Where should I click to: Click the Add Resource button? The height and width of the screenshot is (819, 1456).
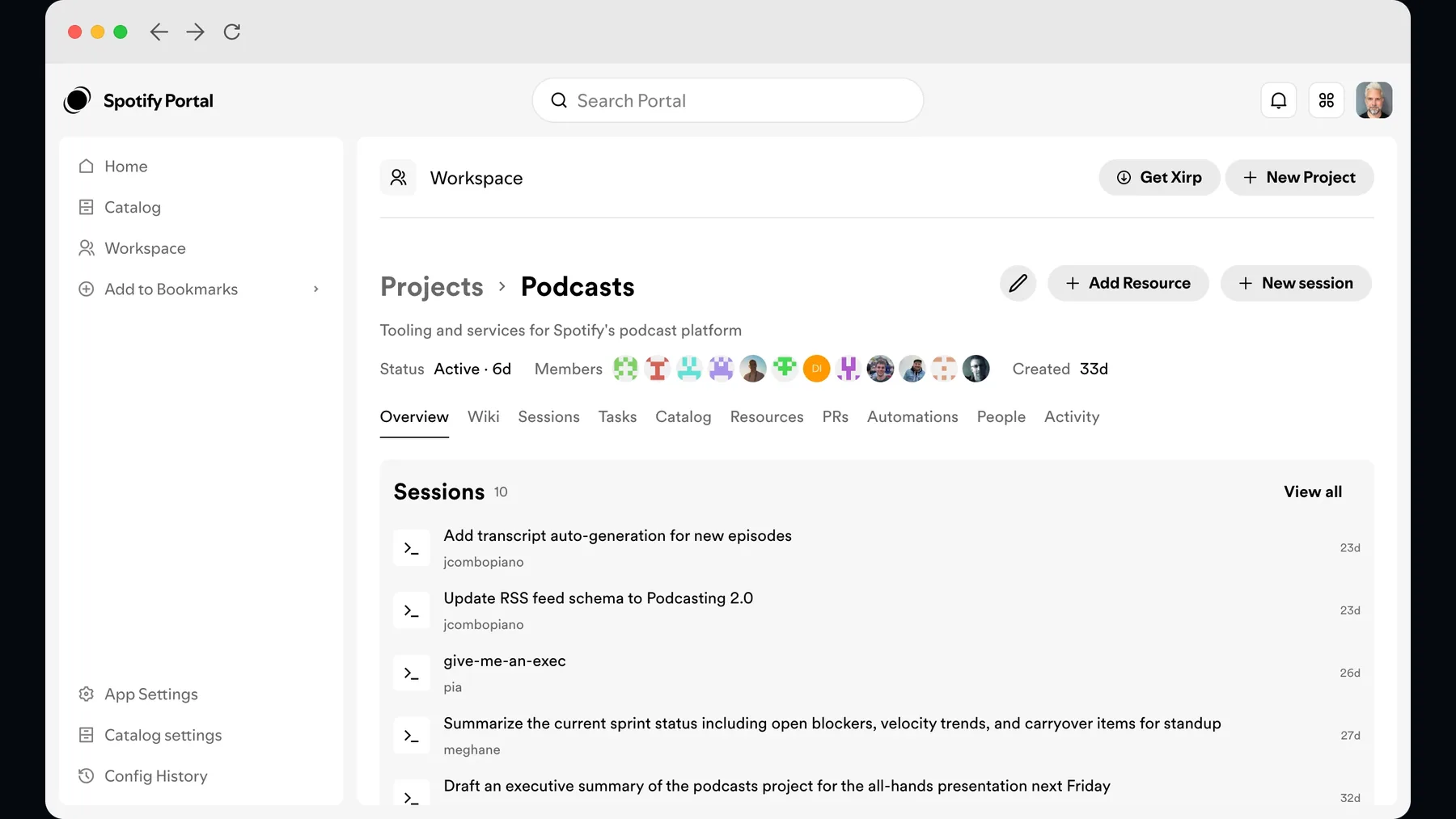1128,284
